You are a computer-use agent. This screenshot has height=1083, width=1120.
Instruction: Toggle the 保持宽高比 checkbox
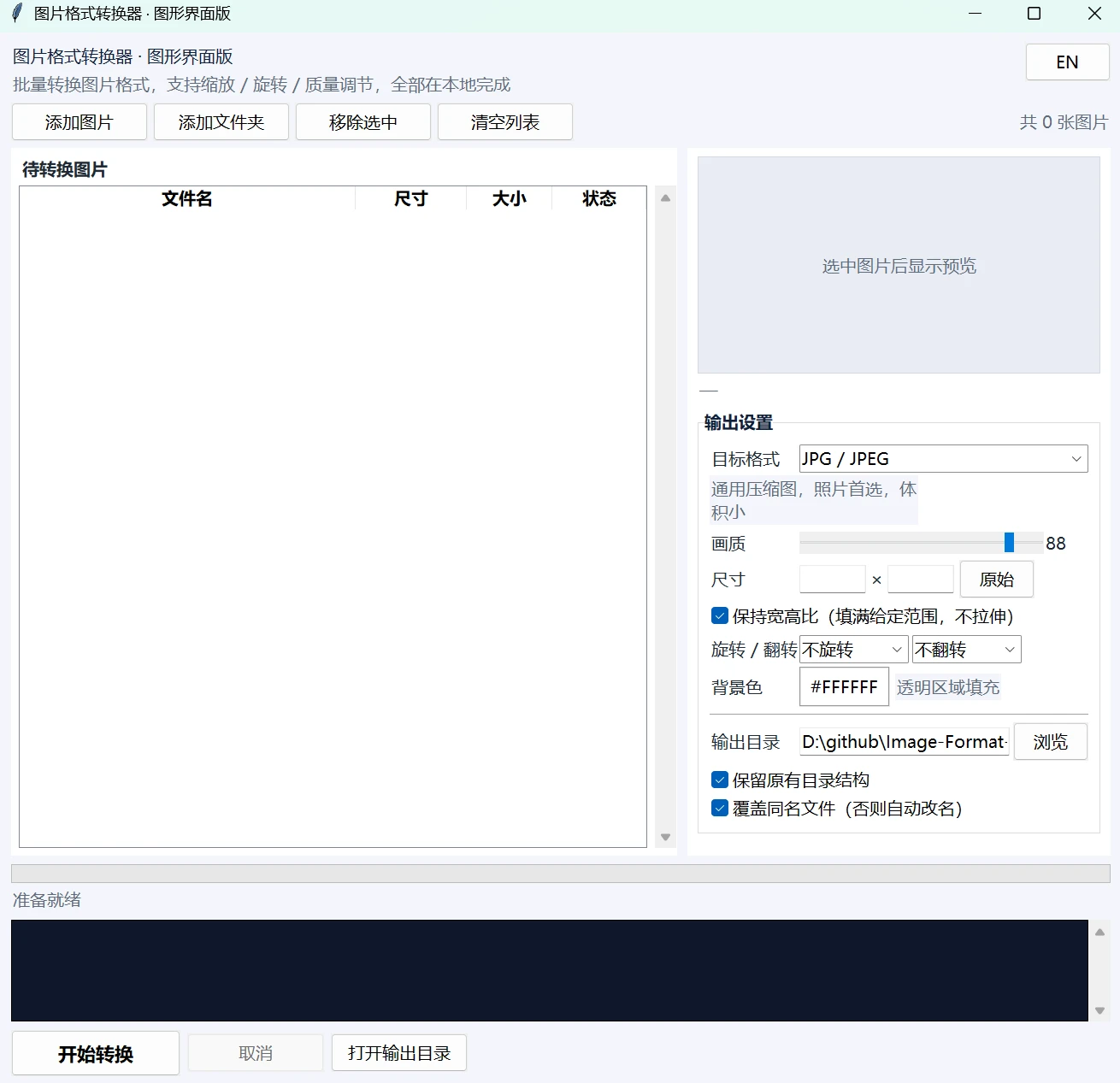pos(720,616)
